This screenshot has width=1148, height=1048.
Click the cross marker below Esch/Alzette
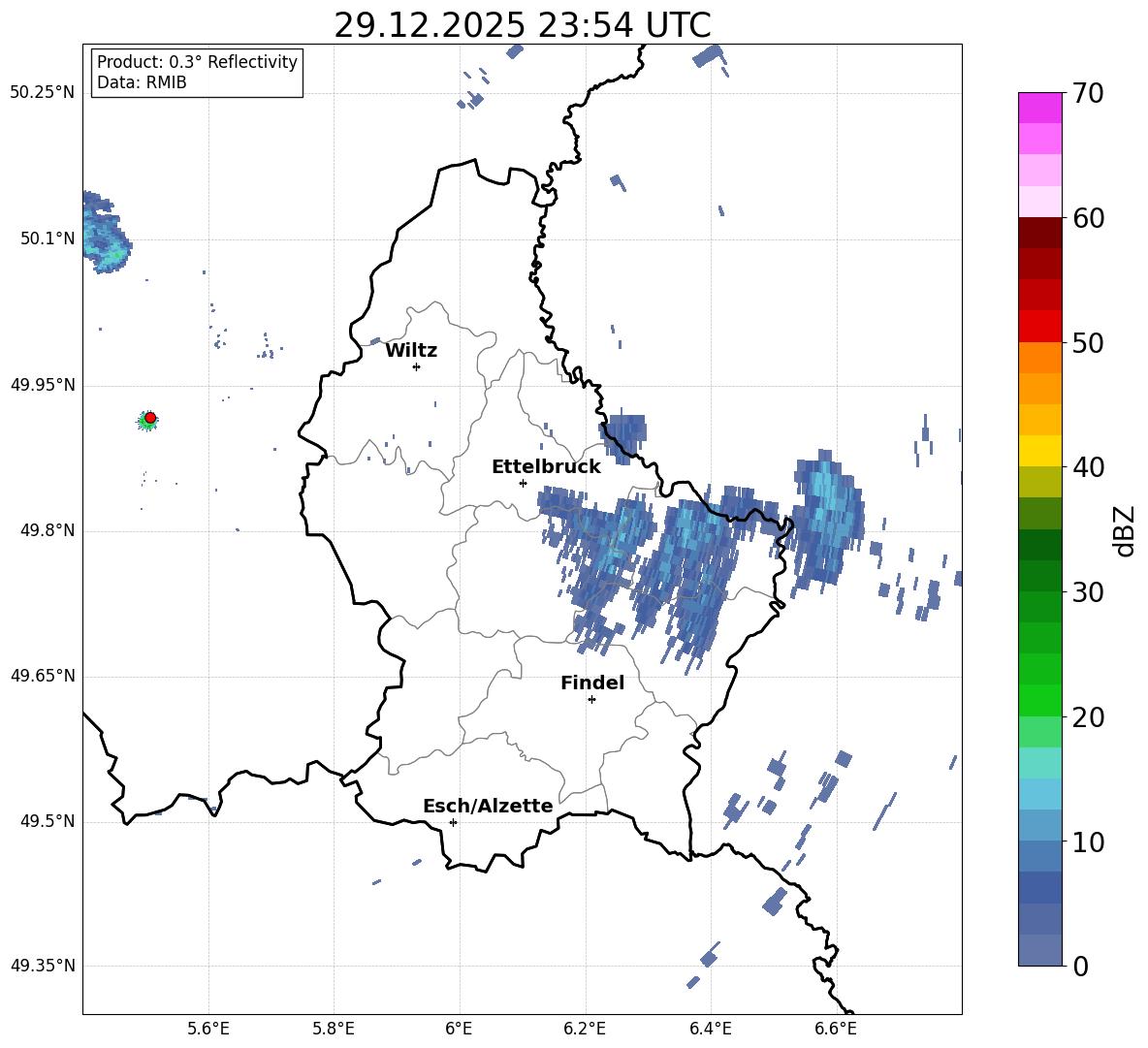(453, 822)
